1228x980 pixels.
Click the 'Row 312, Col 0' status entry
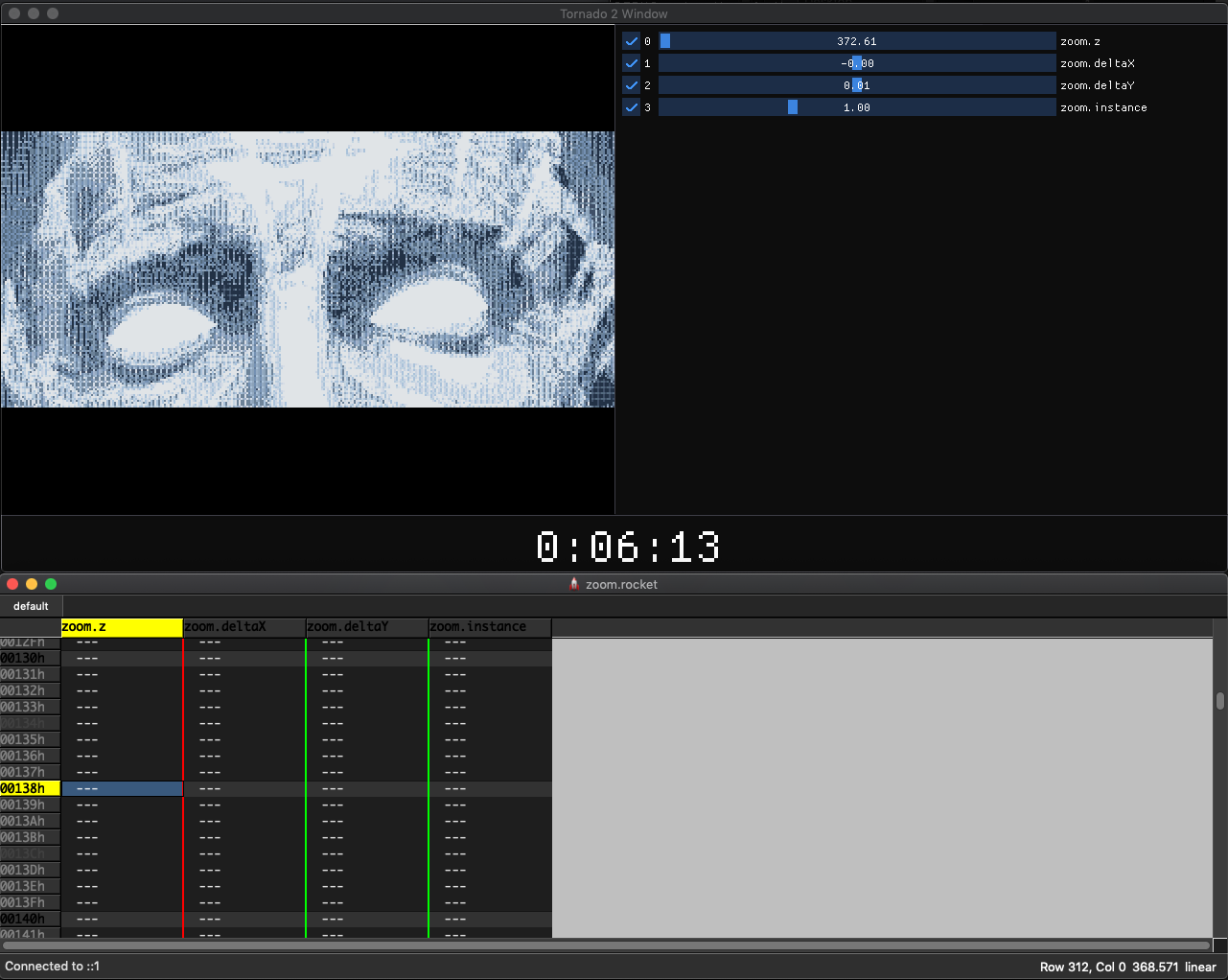[1083, 967]
